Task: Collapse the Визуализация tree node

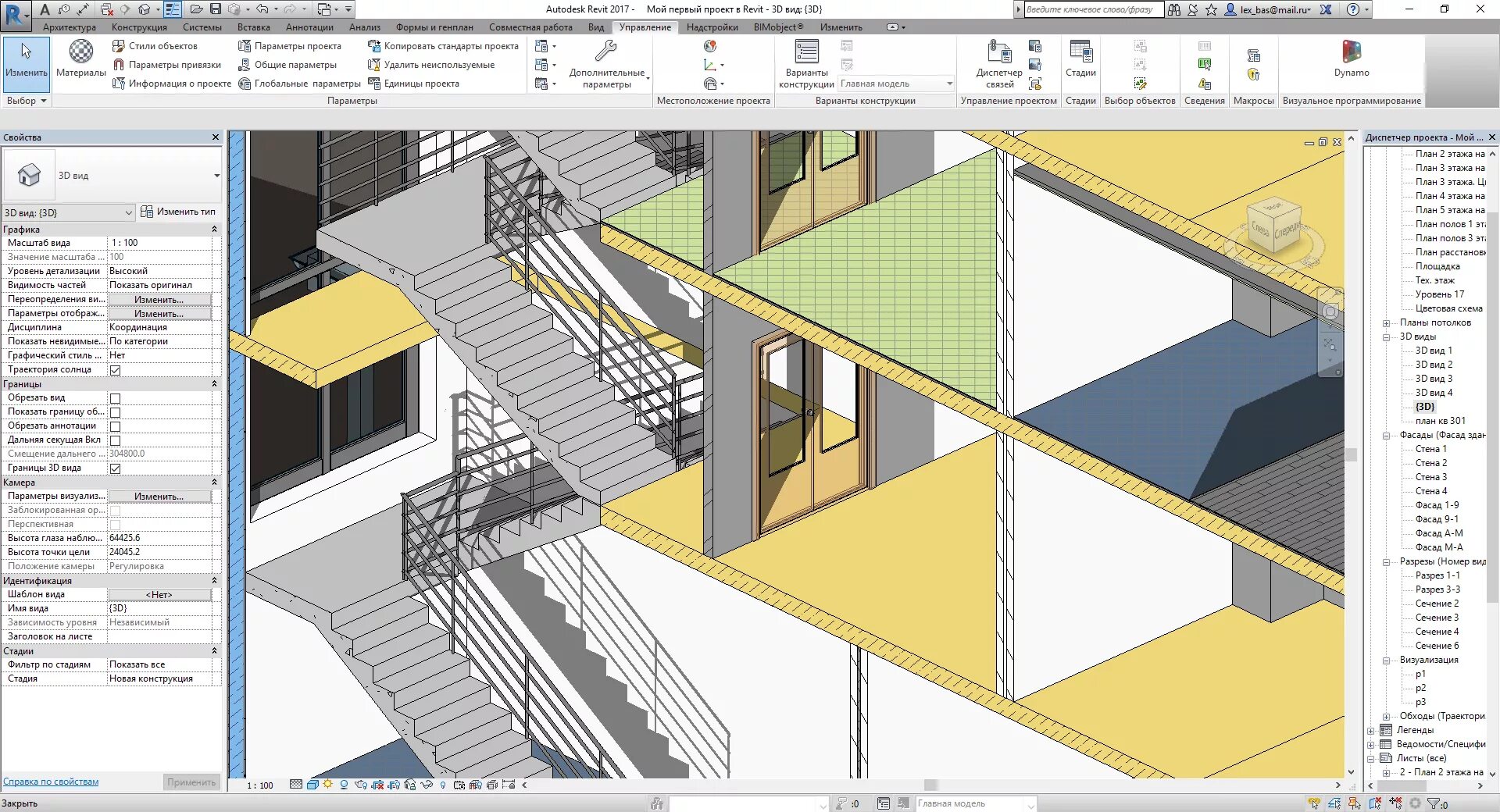Action: (1386, 661)
